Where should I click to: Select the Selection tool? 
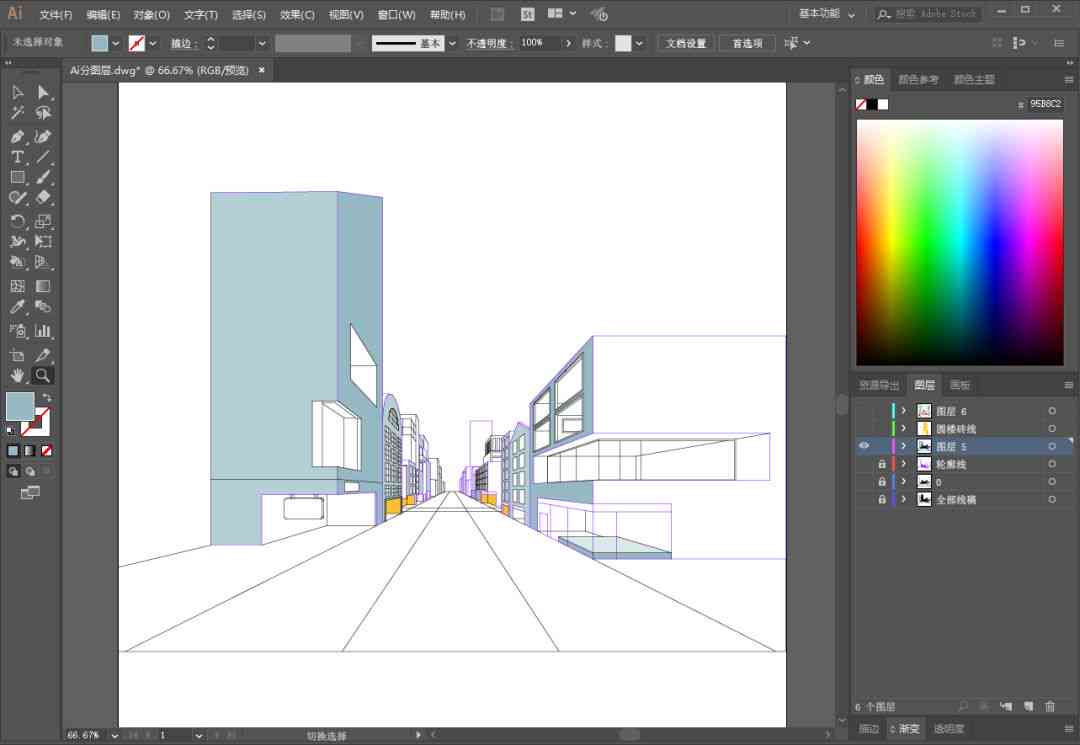coord(17,92)
